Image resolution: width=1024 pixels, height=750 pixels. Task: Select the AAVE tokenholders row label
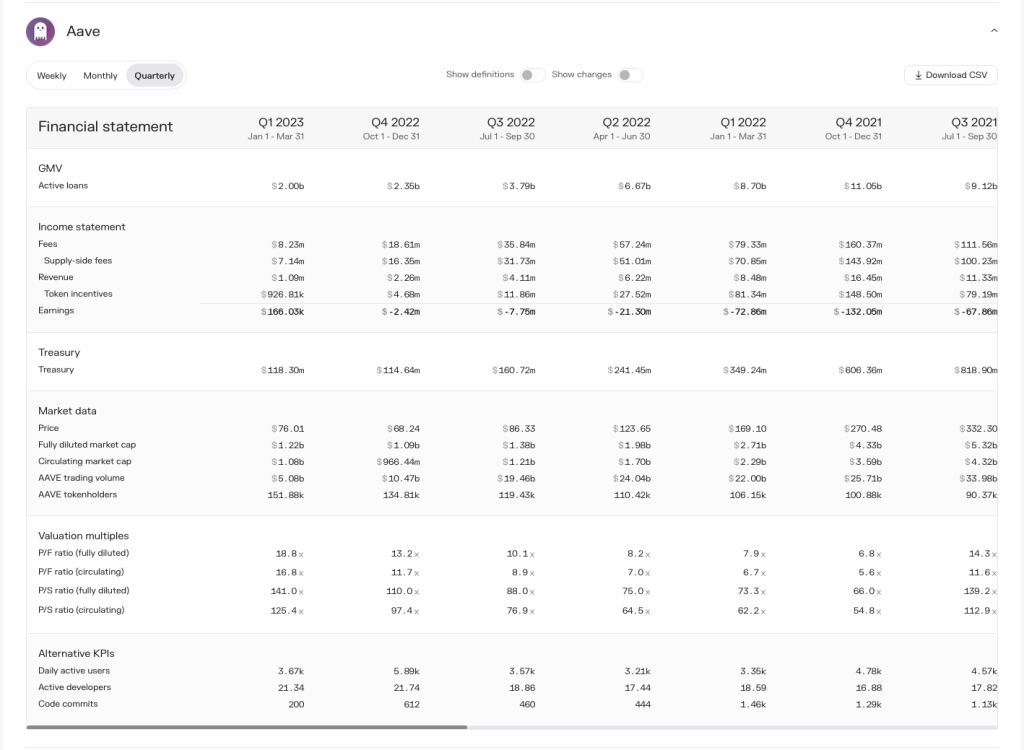point(77,495)
